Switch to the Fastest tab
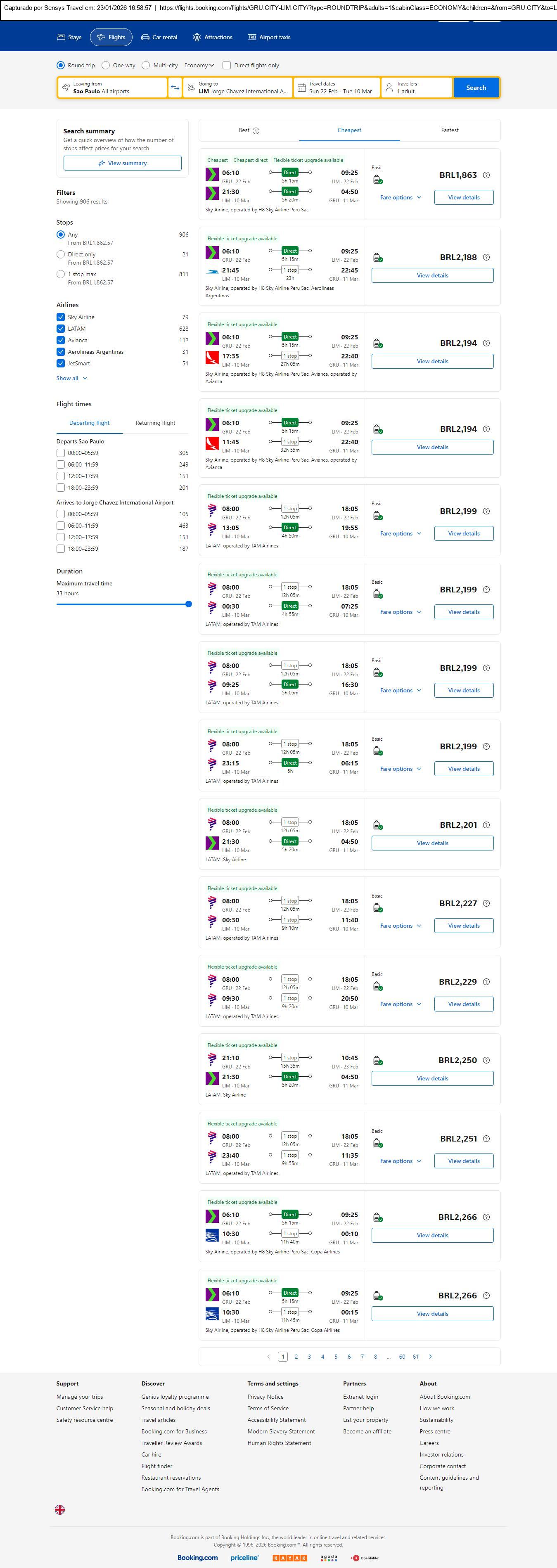Viewport: 557px width, 1568px height. click(449, 130)
